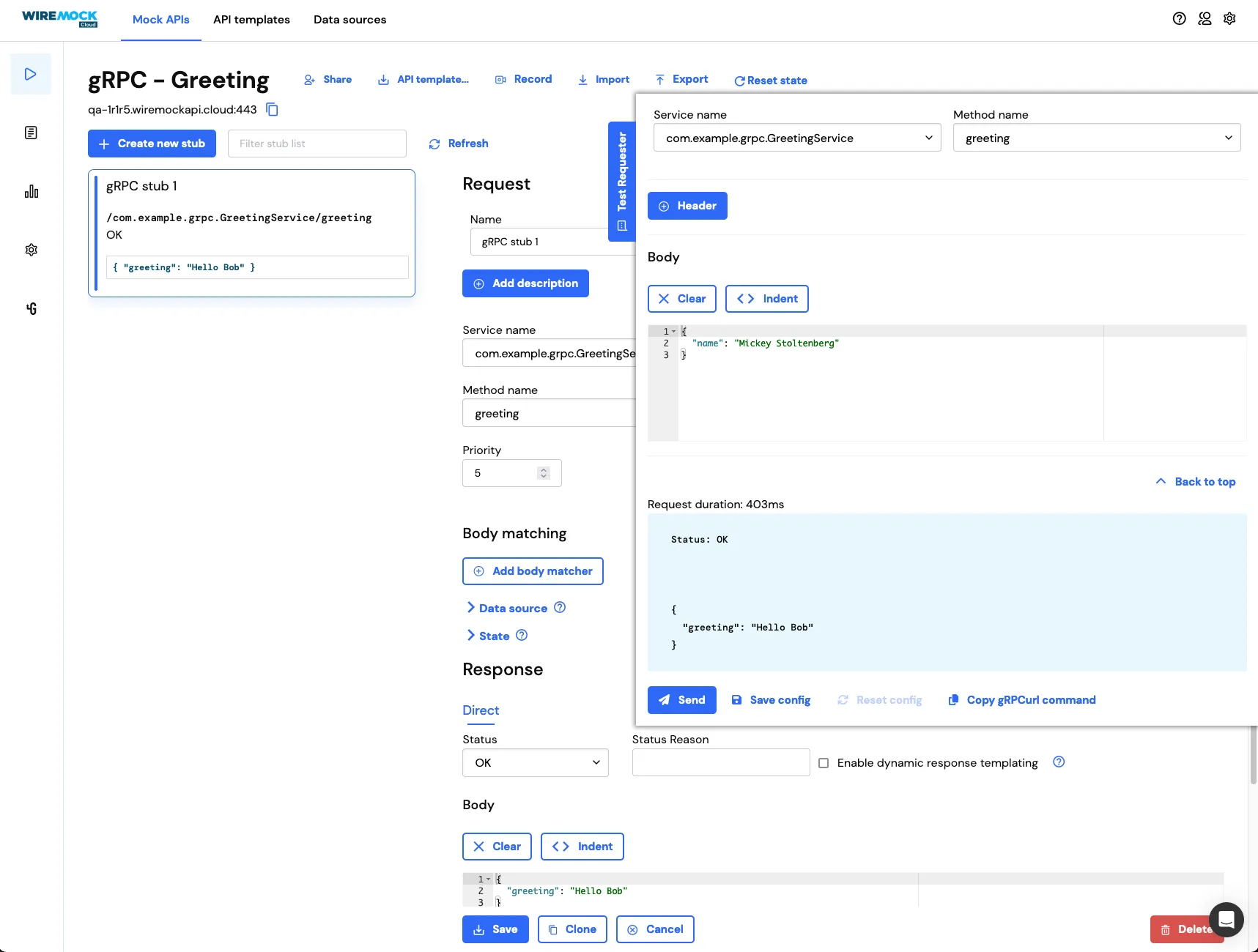The height and width of the screenshot is (952, 1258).
Task: Clone the stub
Action: 572,929
